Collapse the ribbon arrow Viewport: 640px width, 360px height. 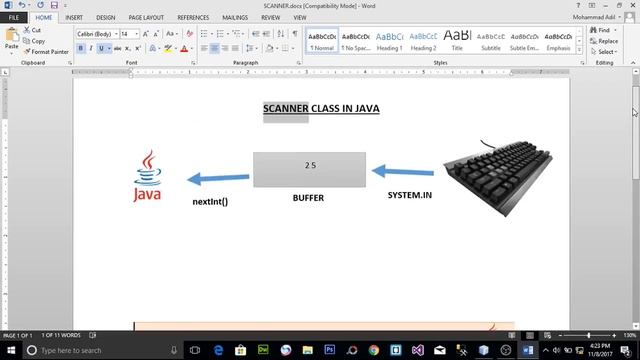(633, 63)
